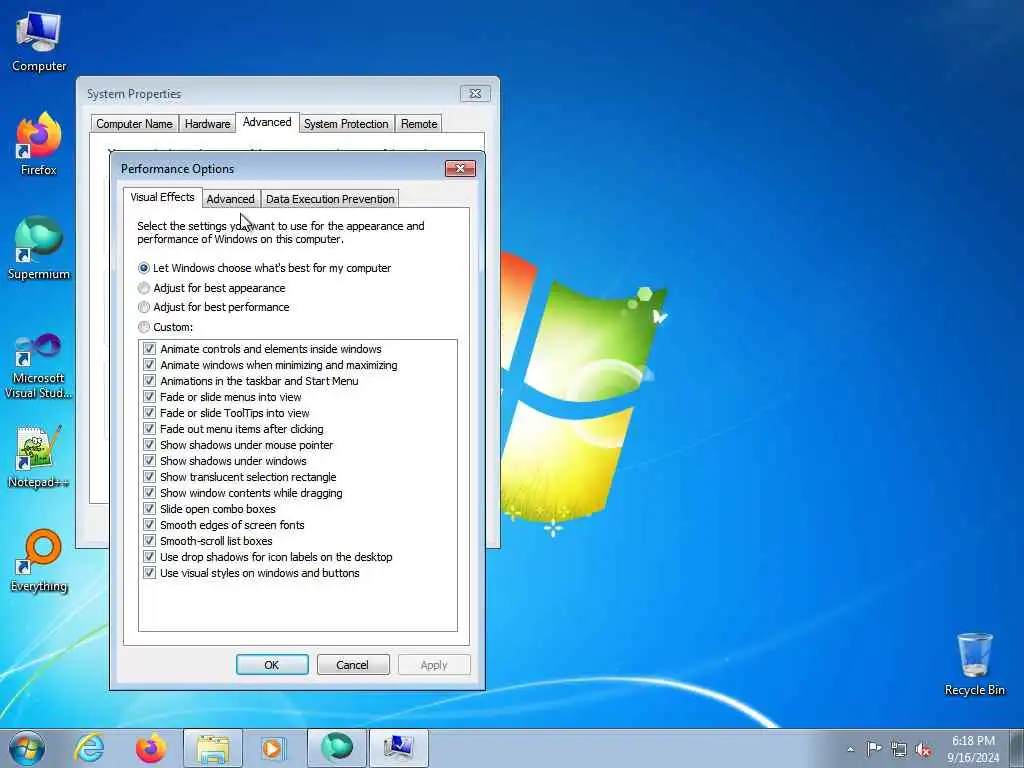Image resolution: width=1024 pixels, height=768 pixels.
Task: Uncheck Use drop shadows for icon labels
Action: tap(150, 557)
